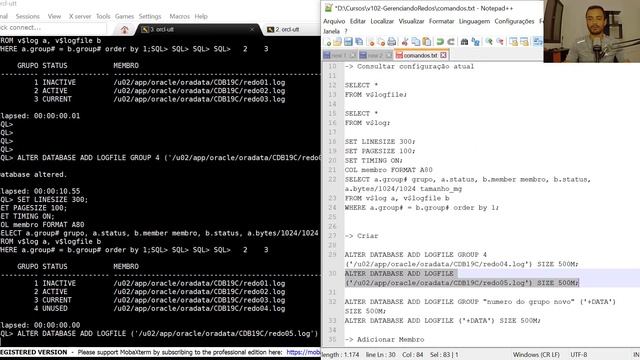Click '-> Criar' heading on line 27
640x360 pixels.
[x=362, y=236]
